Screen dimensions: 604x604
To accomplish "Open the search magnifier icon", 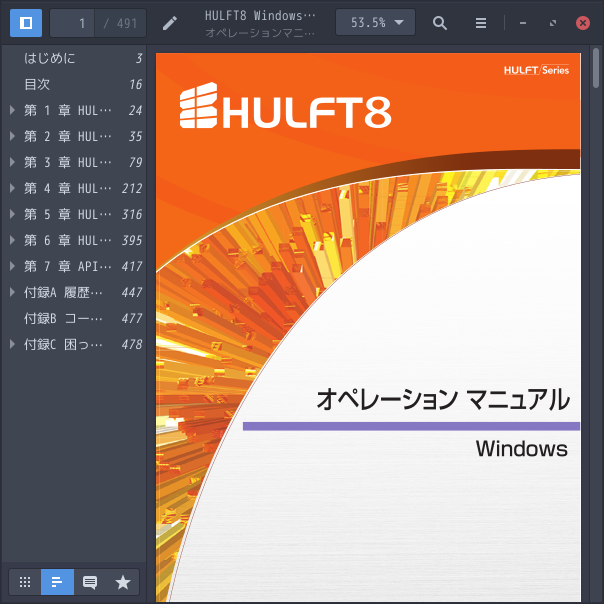I will click(x=440, y=23).
